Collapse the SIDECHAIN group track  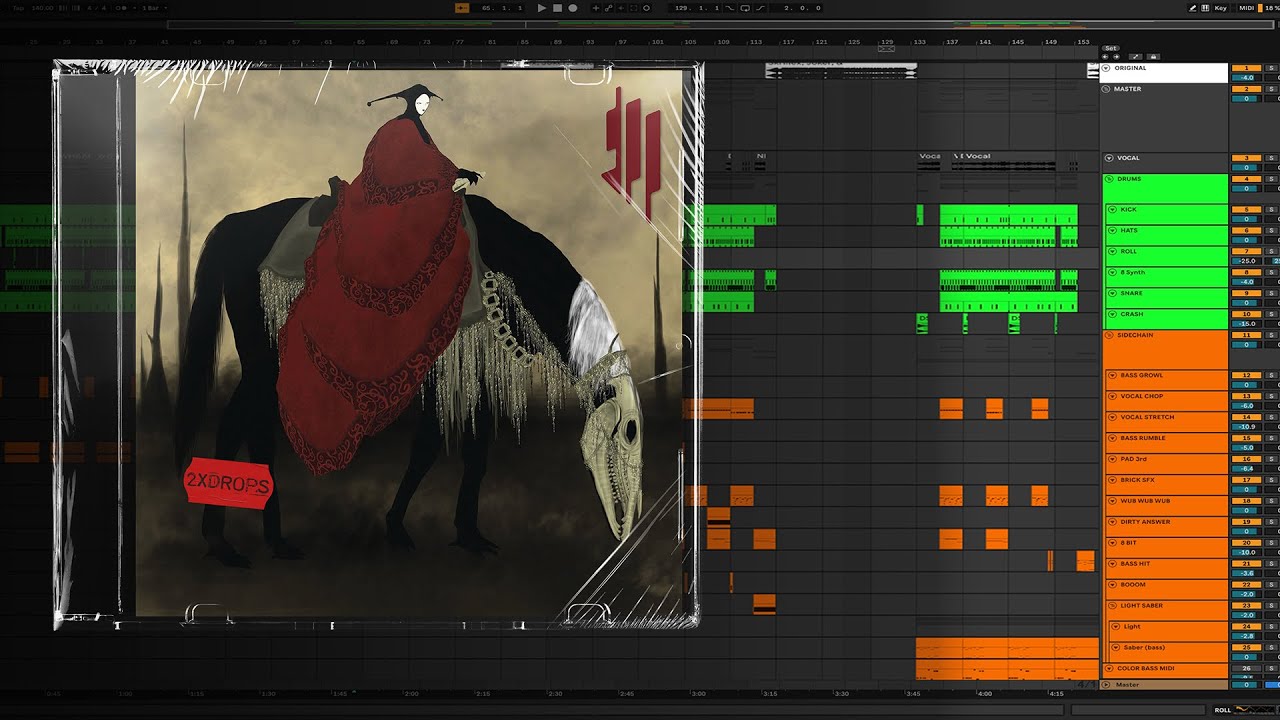point(1109,335)
